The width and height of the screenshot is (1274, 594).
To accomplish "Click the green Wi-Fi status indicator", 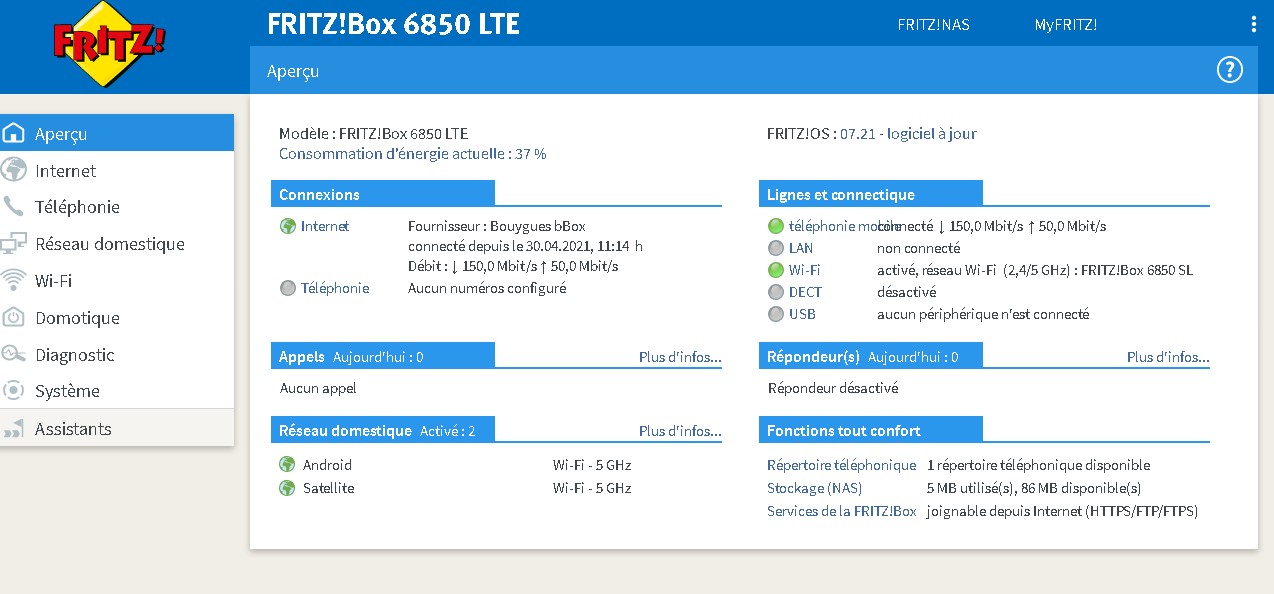I will [776, 270].
